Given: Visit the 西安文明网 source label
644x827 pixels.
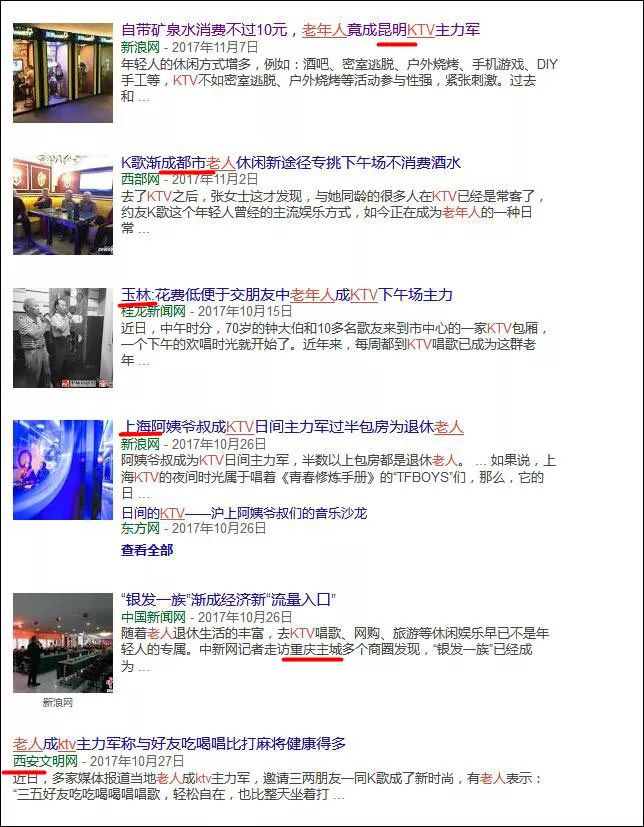Looking at the screenshot, I should tap(45, 761).
